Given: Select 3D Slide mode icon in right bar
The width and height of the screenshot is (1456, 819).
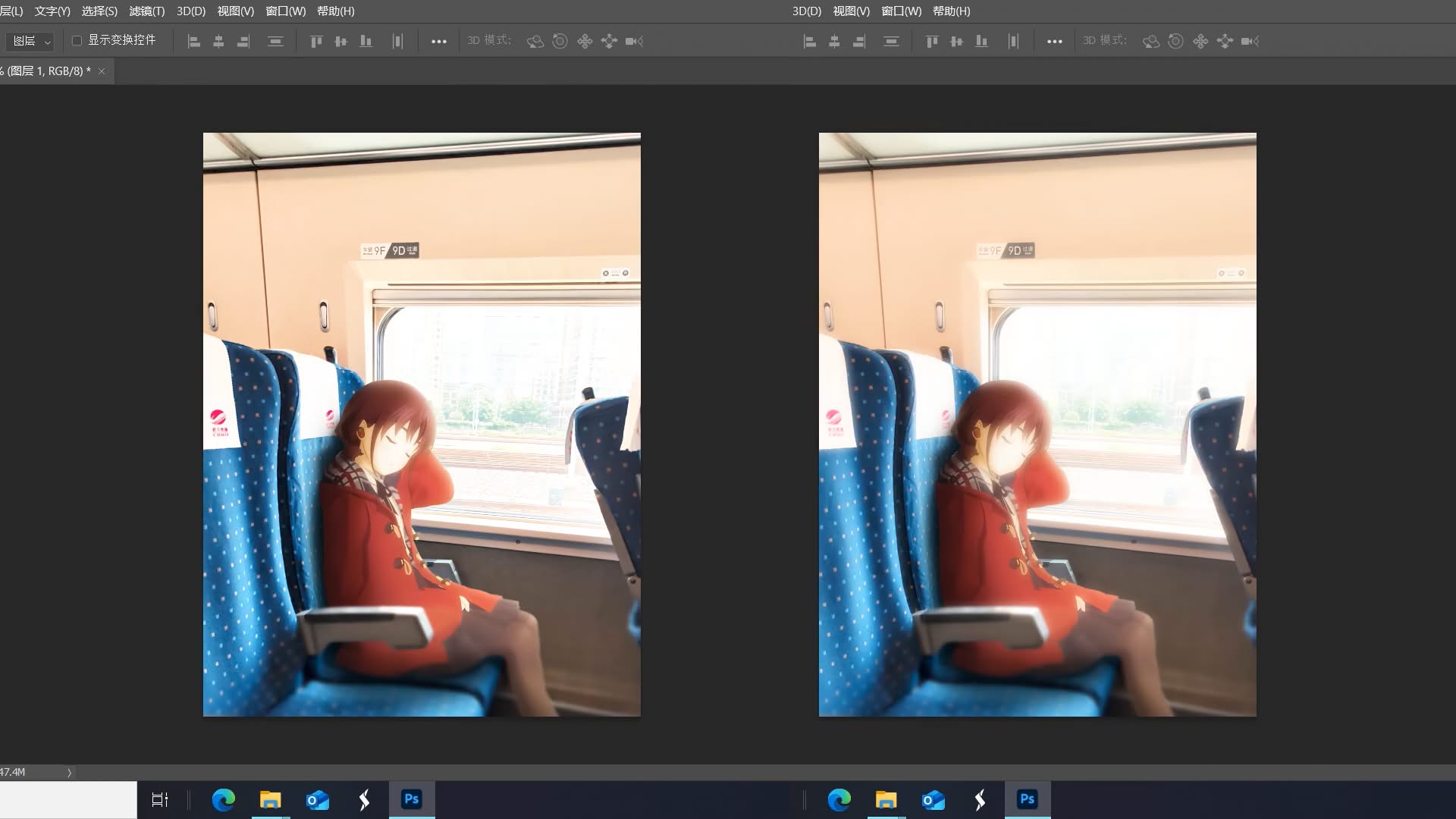Looking at the screenshot, I should 1225,42.
